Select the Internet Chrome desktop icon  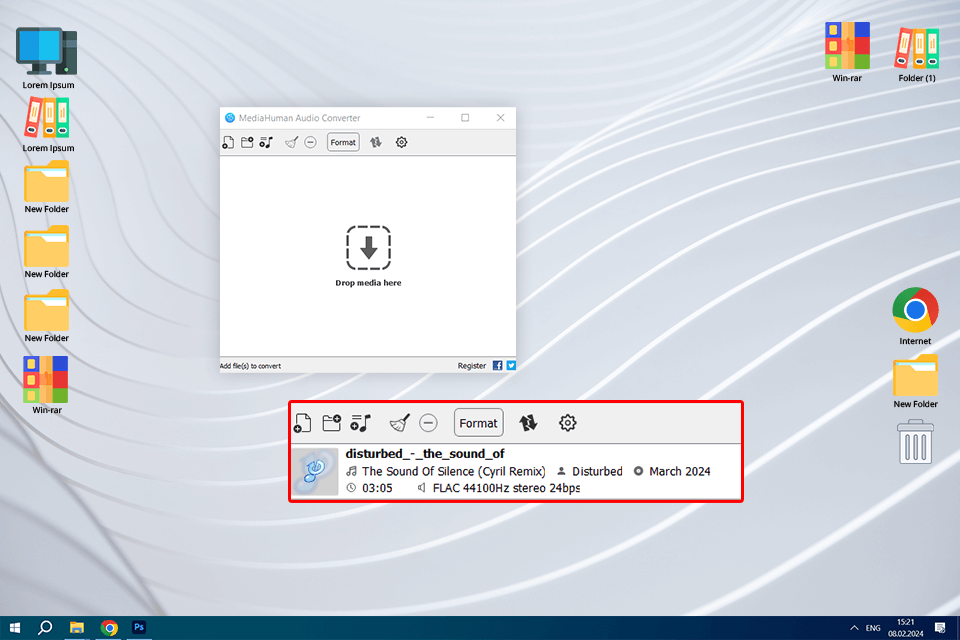tap(915, 317)
